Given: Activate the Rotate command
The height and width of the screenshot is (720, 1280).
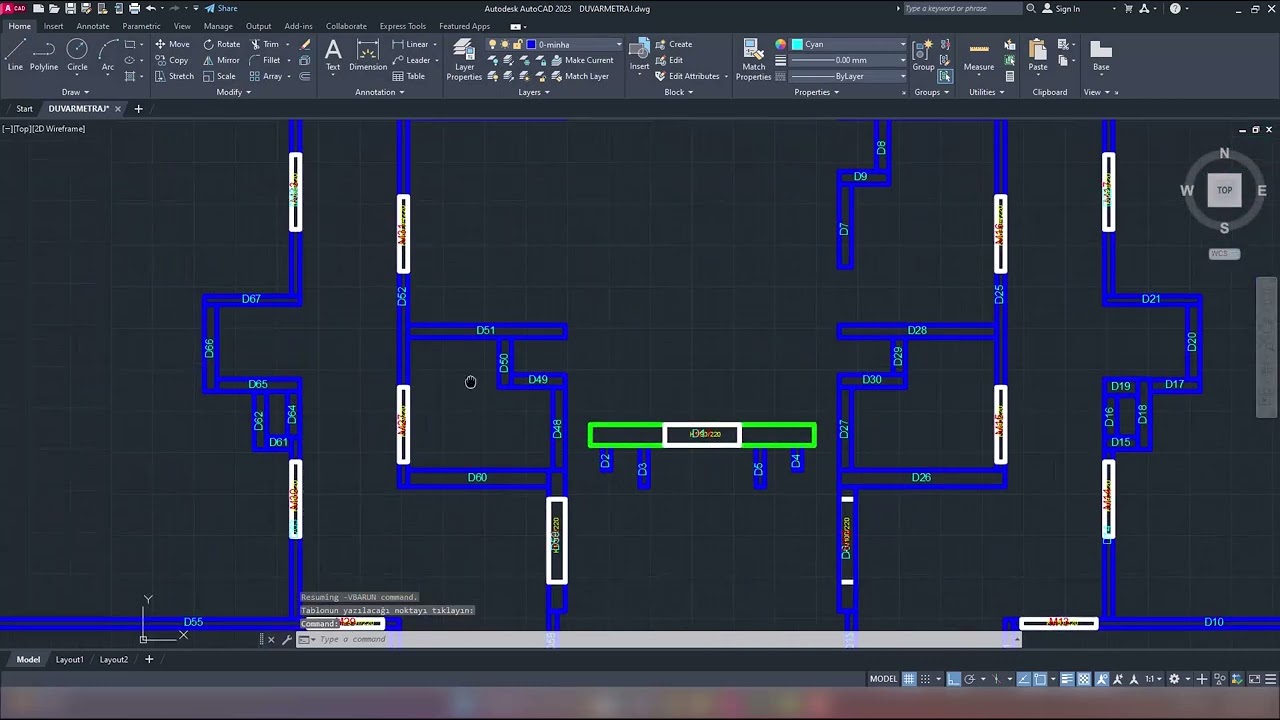Looking at the screenshot, I should click(222, 44).
